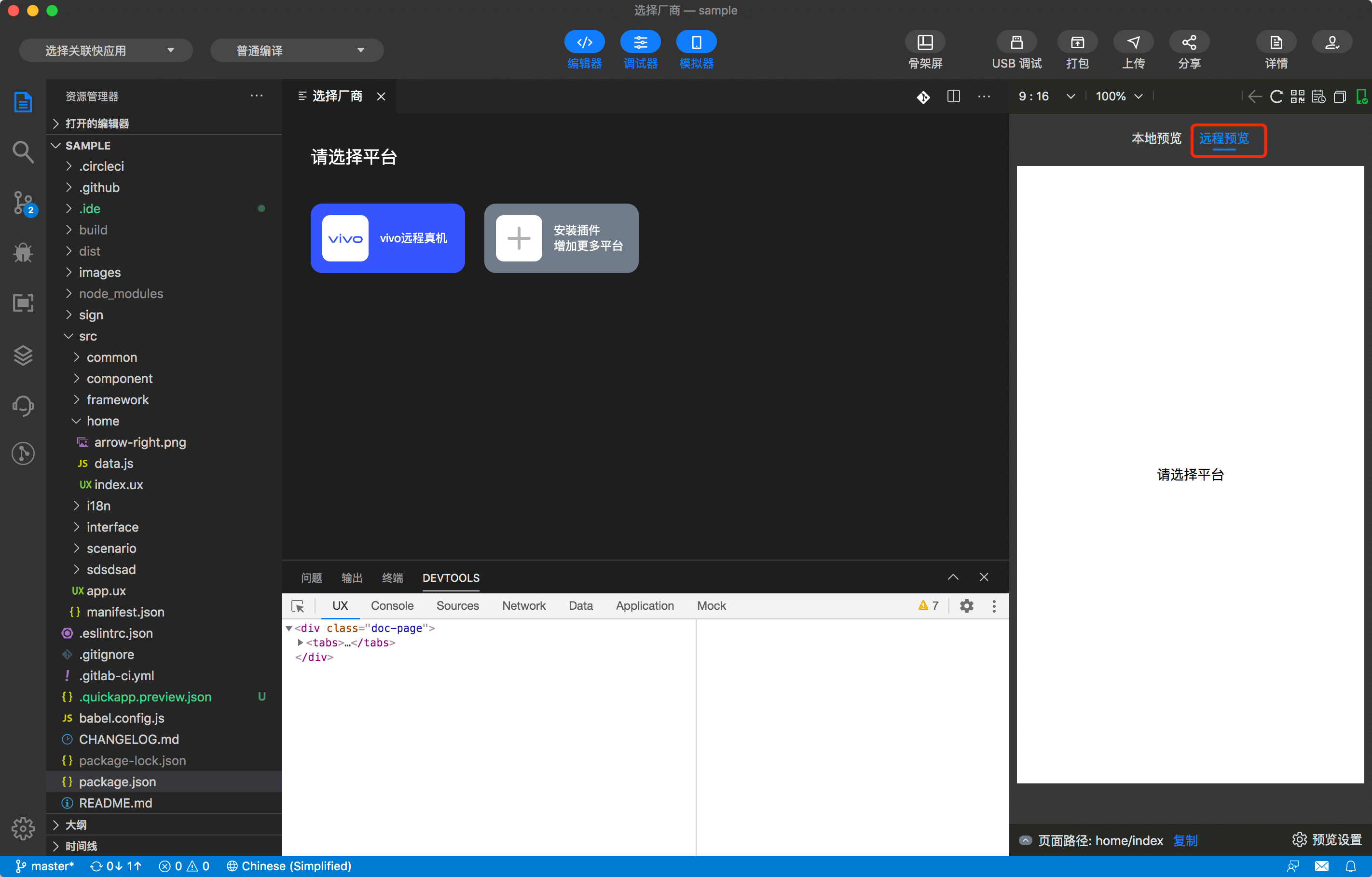Expand the node_modules folder

pyautogui.click(x=121, y=293)
